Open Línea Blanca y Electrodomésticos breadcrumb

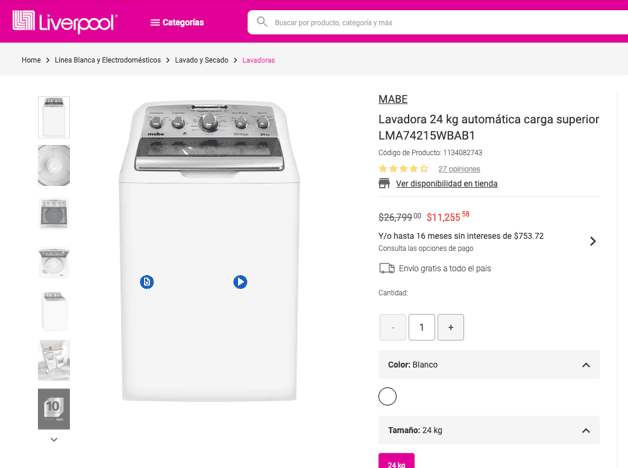pos(107,60)
